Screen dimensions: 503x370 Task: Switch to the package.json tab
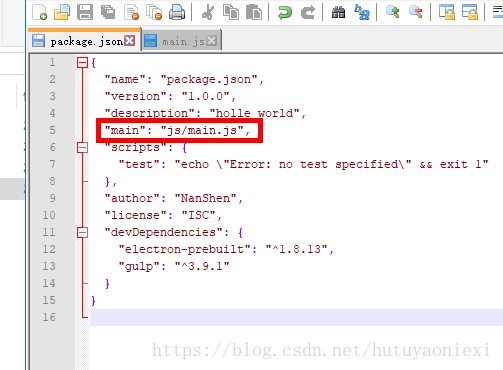click(86, 41)
